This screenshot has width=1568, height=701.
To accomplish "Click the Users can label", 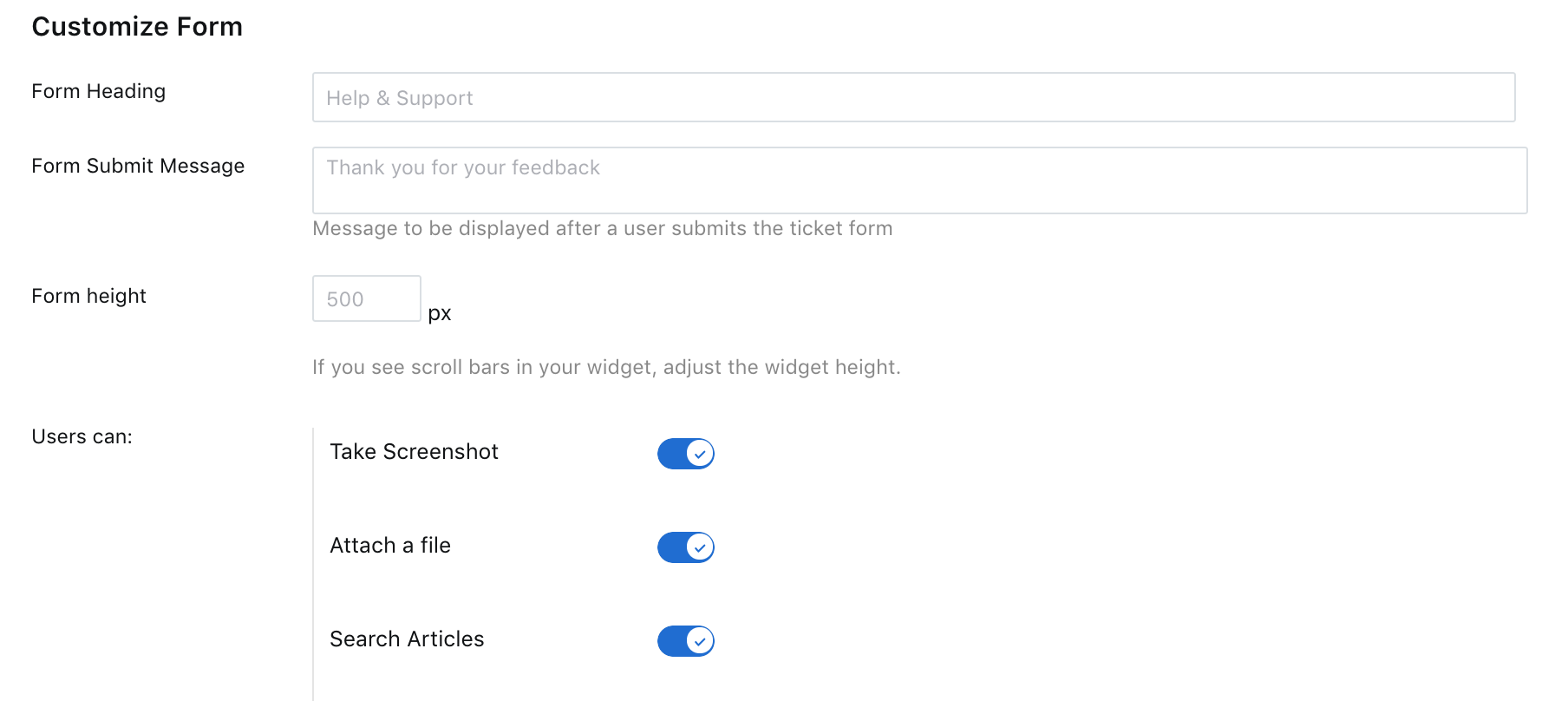I will 82,436.
